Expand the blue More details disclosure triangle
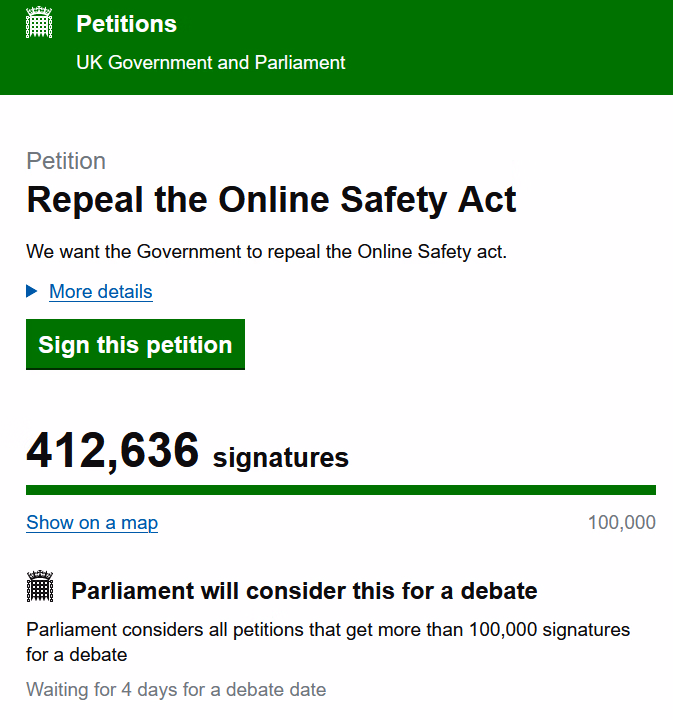 click(x=32, y=291)
